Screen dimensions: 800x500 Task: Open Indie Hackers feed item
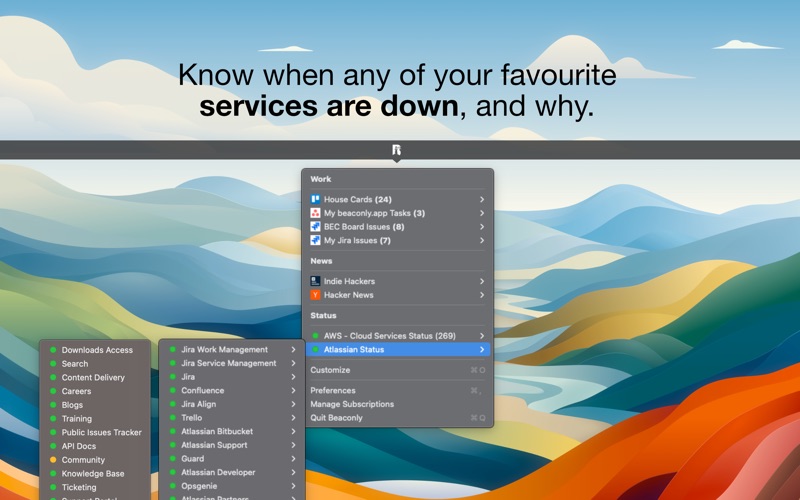(x=398, y=281)
